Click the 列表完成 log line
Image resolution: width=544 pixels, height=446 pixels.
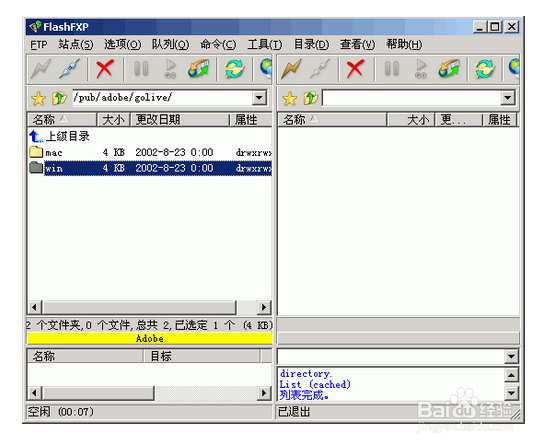point(304,395)
